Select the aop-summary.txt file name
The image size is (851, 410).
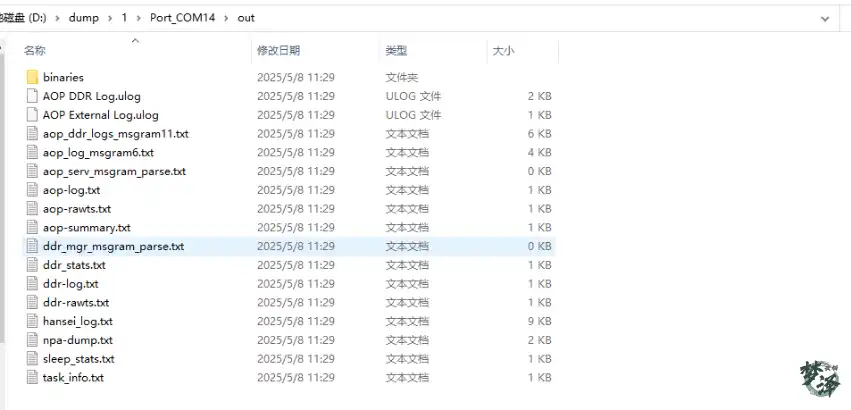click(x=86, y=228)
